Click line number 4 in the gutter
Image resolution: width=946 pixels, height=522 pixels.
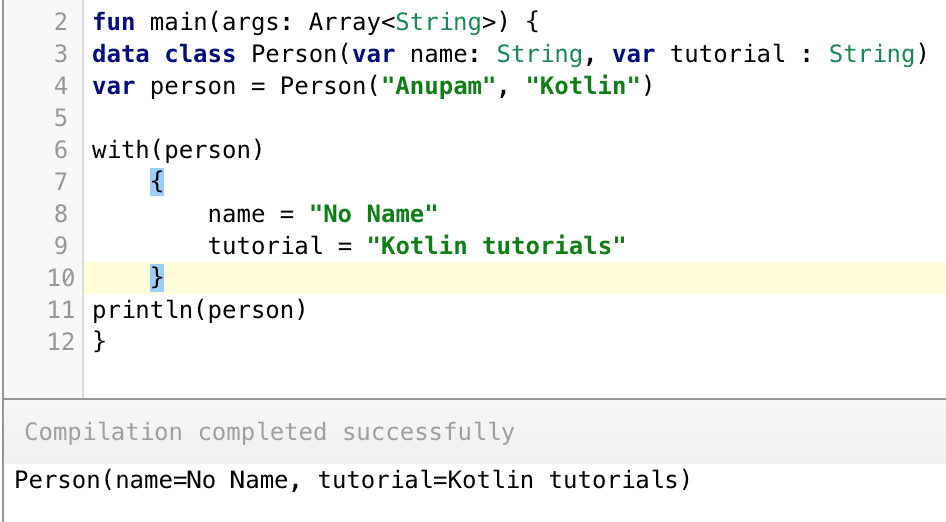pyautogui.click(x=61, y=86)
